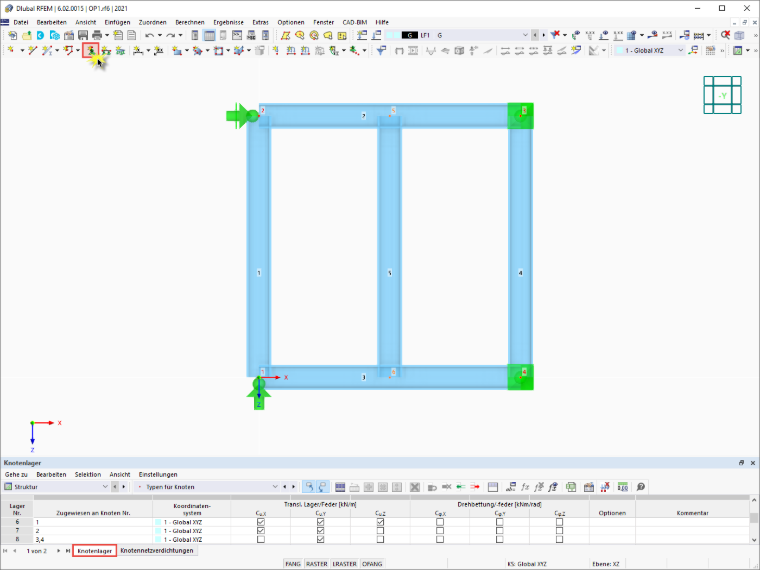This screenshot has height=570, width=760.
Task: Click the black G load case color swatch
Action: [410, 35]
